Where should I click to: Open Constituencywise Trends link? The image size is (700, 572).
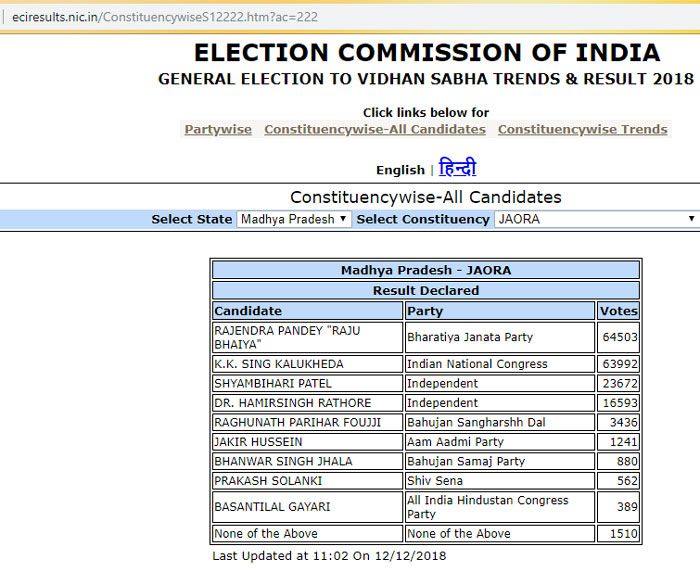[583, 129]
